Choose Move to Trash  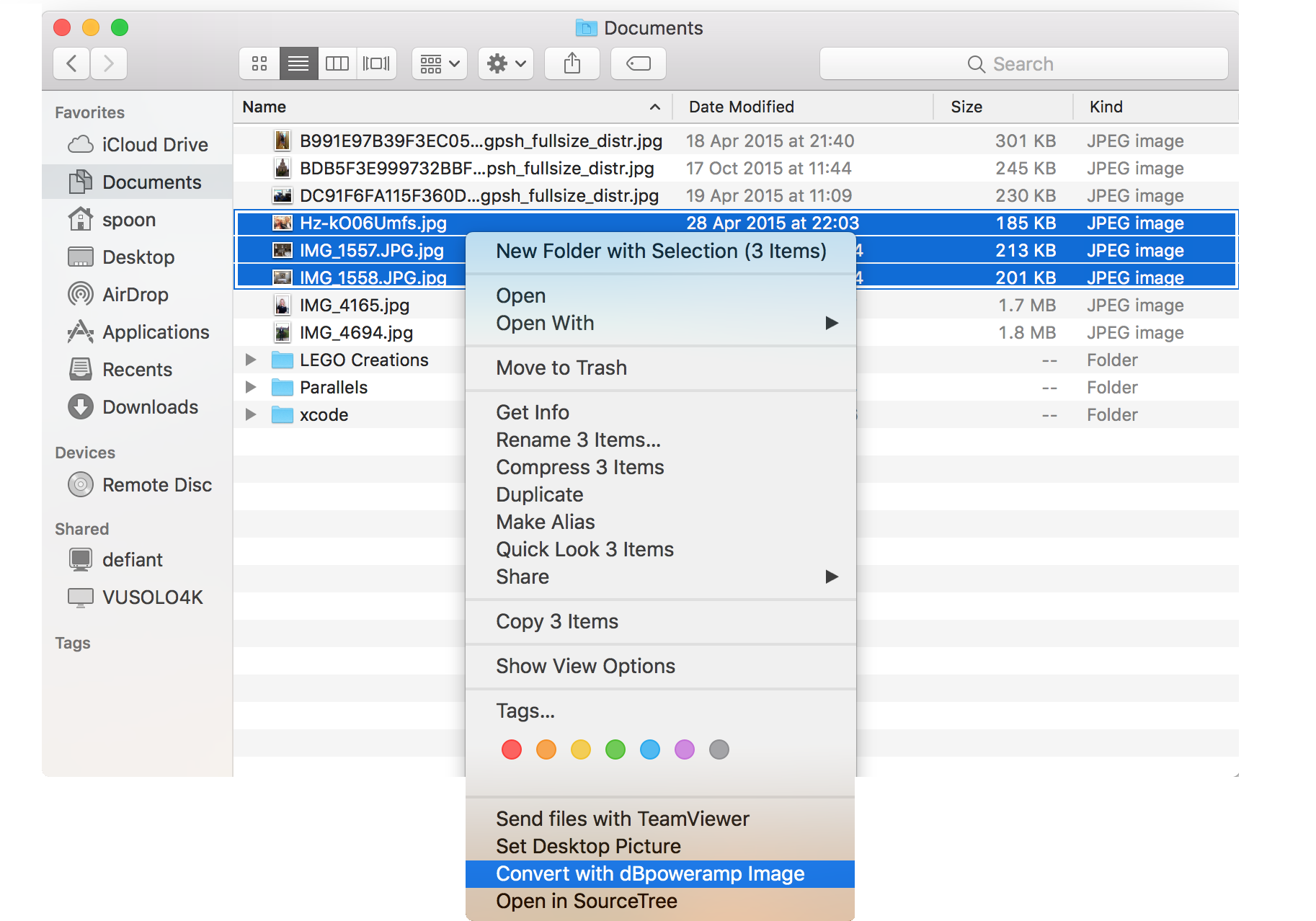point(561,368)
